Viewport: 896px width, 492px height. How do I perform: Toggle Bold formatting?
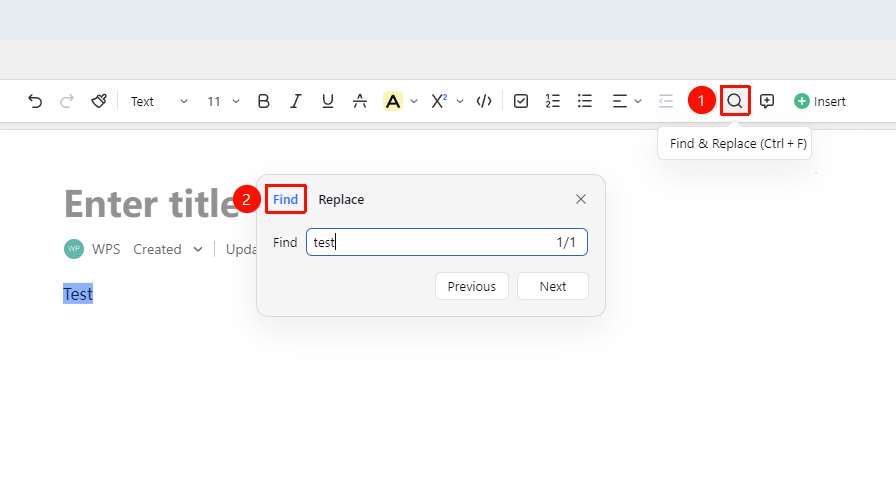point(263,101)
